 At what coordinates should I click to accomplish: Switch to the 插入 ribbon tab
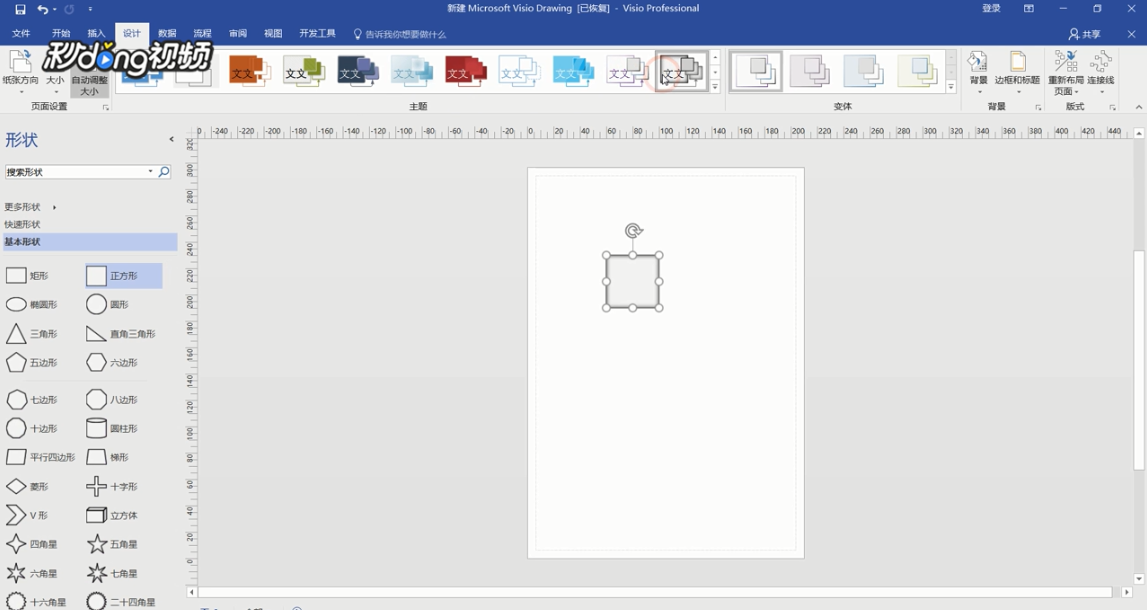(x=97, y=34)
